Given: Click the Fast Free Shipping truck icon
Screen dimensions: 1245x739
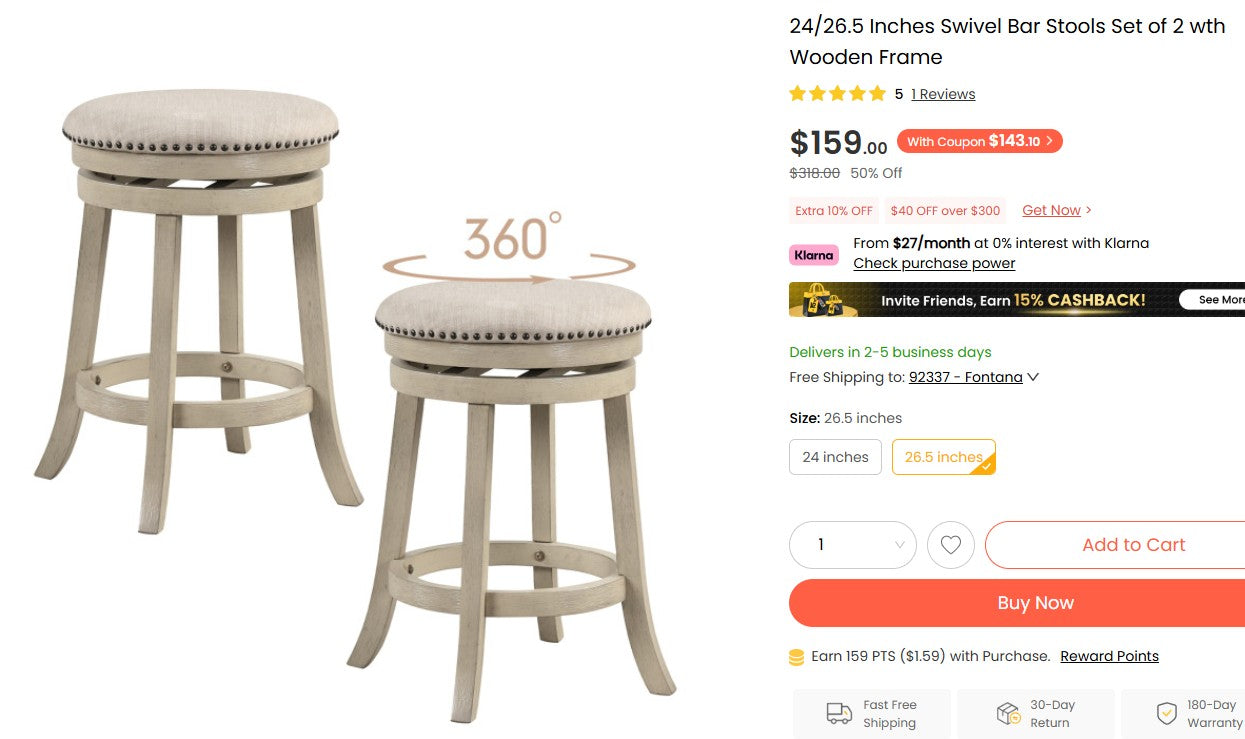Looking at the screenshot, I should (838, 713).
